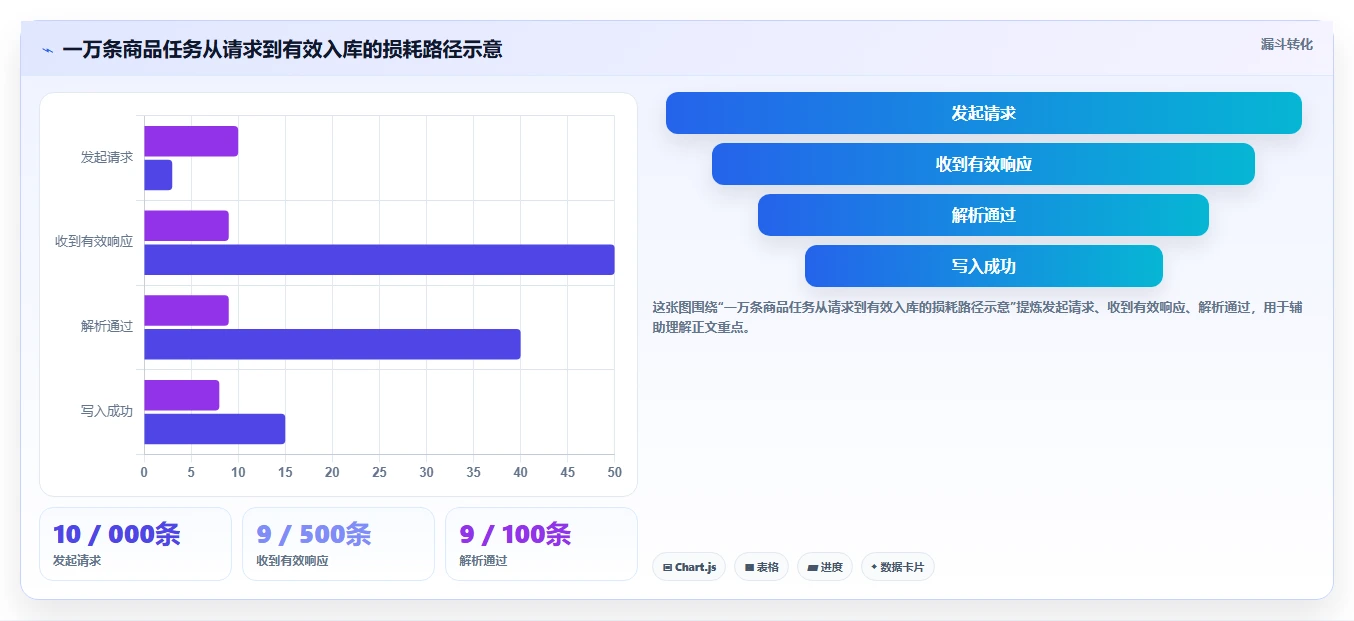The height and width of the screenshot is (621, 1354).
Task: Click the blue bar for 写入成功
Action: click(x=214, y=429)
